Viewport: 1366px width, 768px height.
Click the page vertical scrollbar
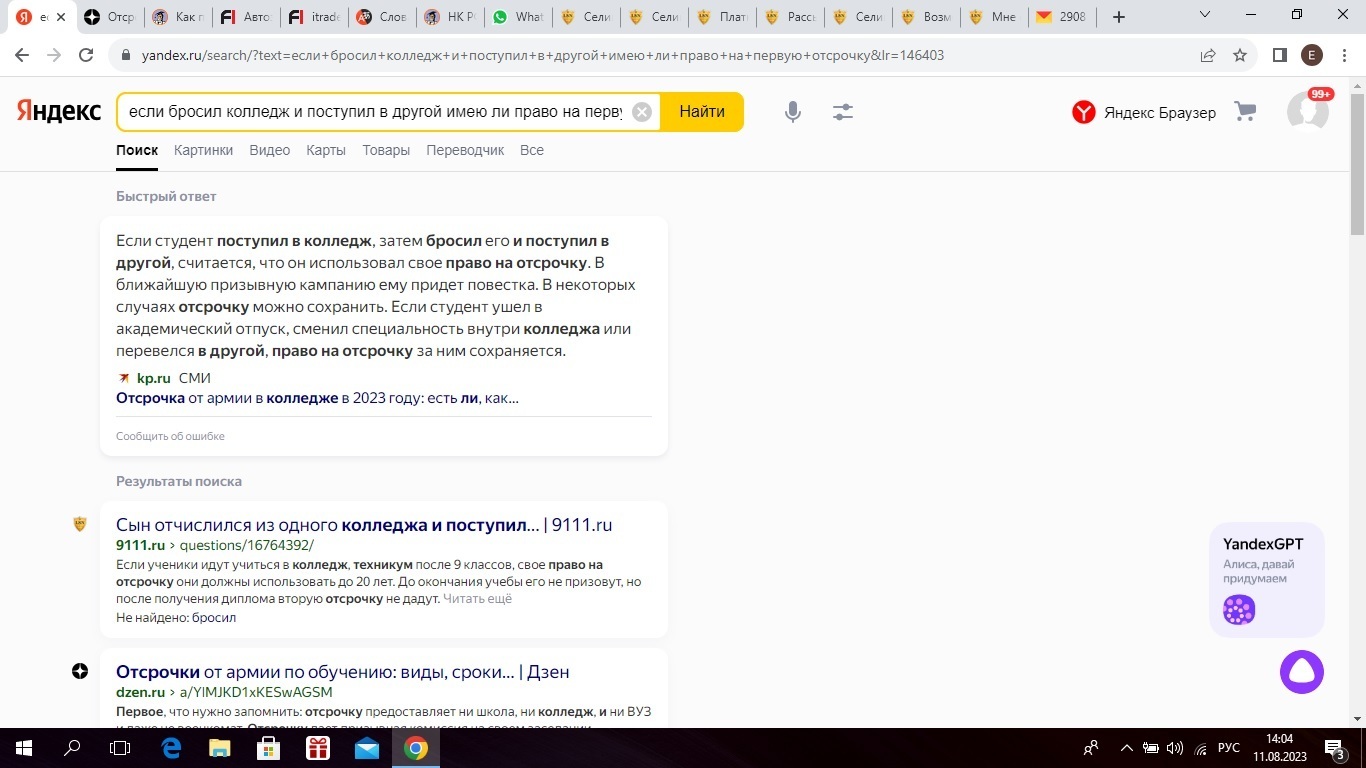tap(1357, 165)
